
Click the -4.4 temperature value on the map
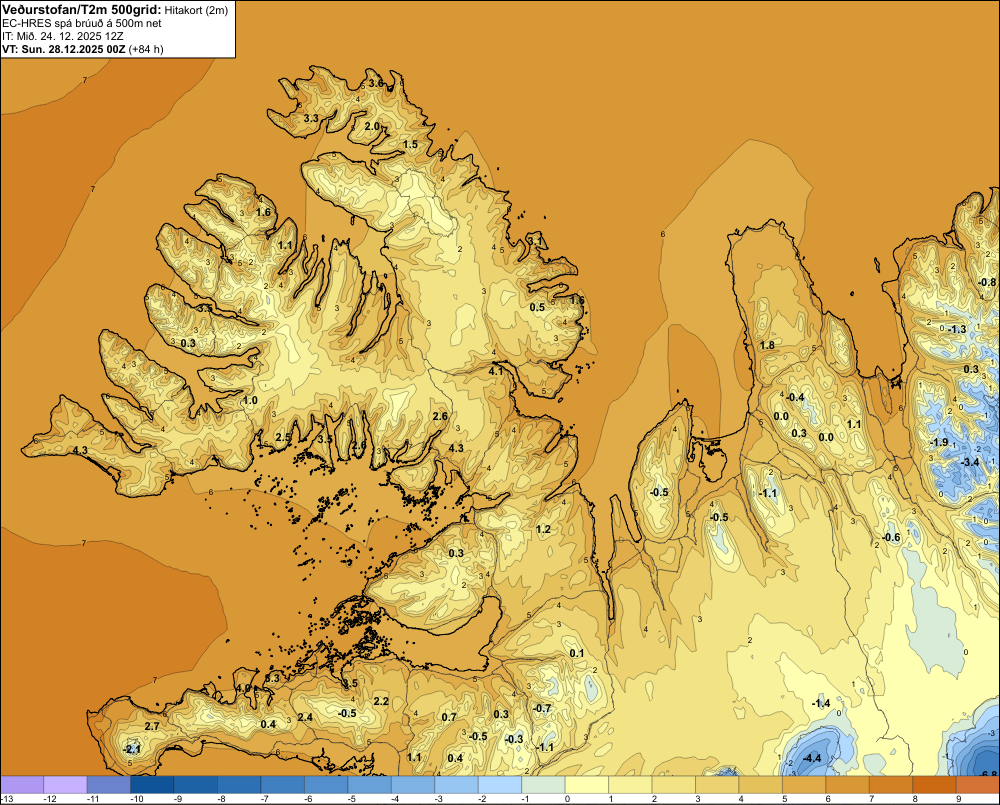pos(811,758)
